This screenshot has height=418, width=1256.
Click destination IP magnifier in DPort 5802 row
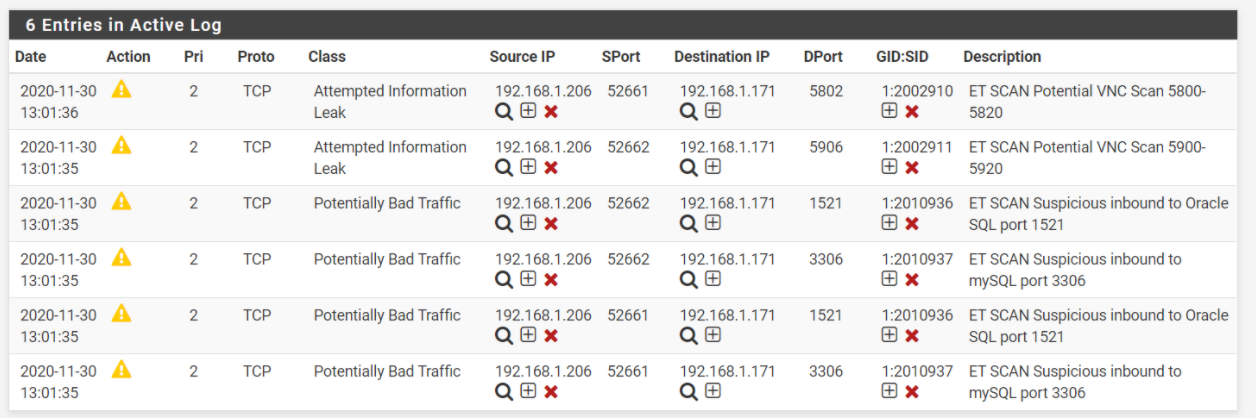tap(689, 111)
